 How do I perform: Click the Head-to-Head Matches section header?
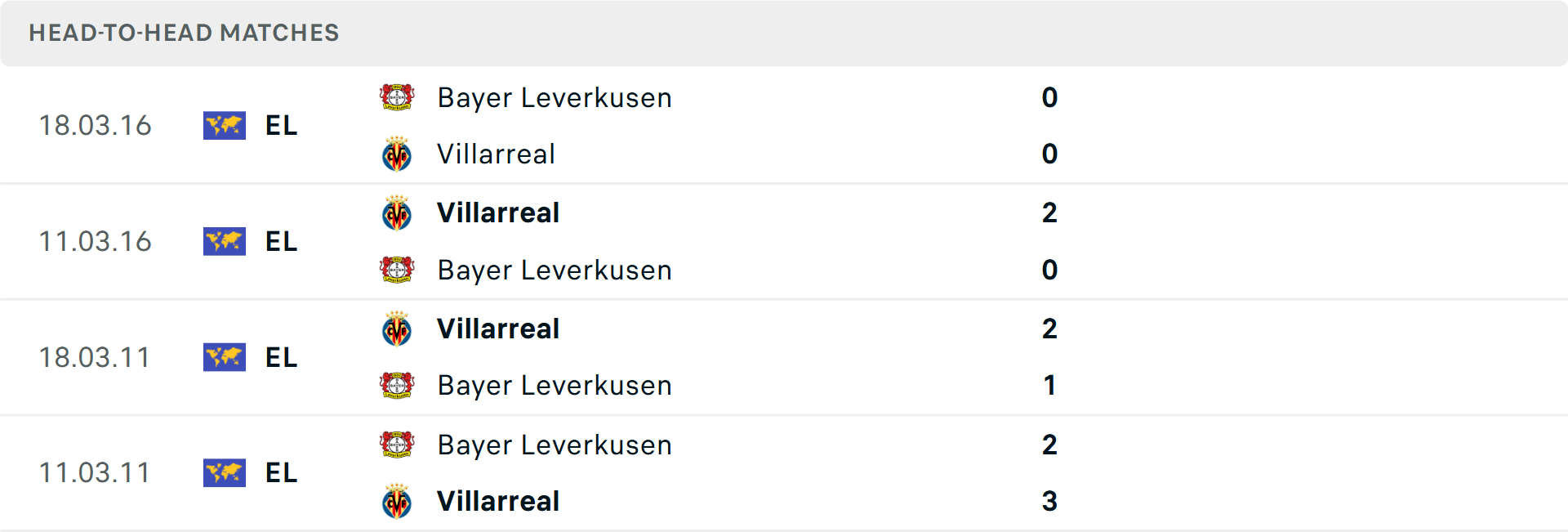tap(184, 33)
